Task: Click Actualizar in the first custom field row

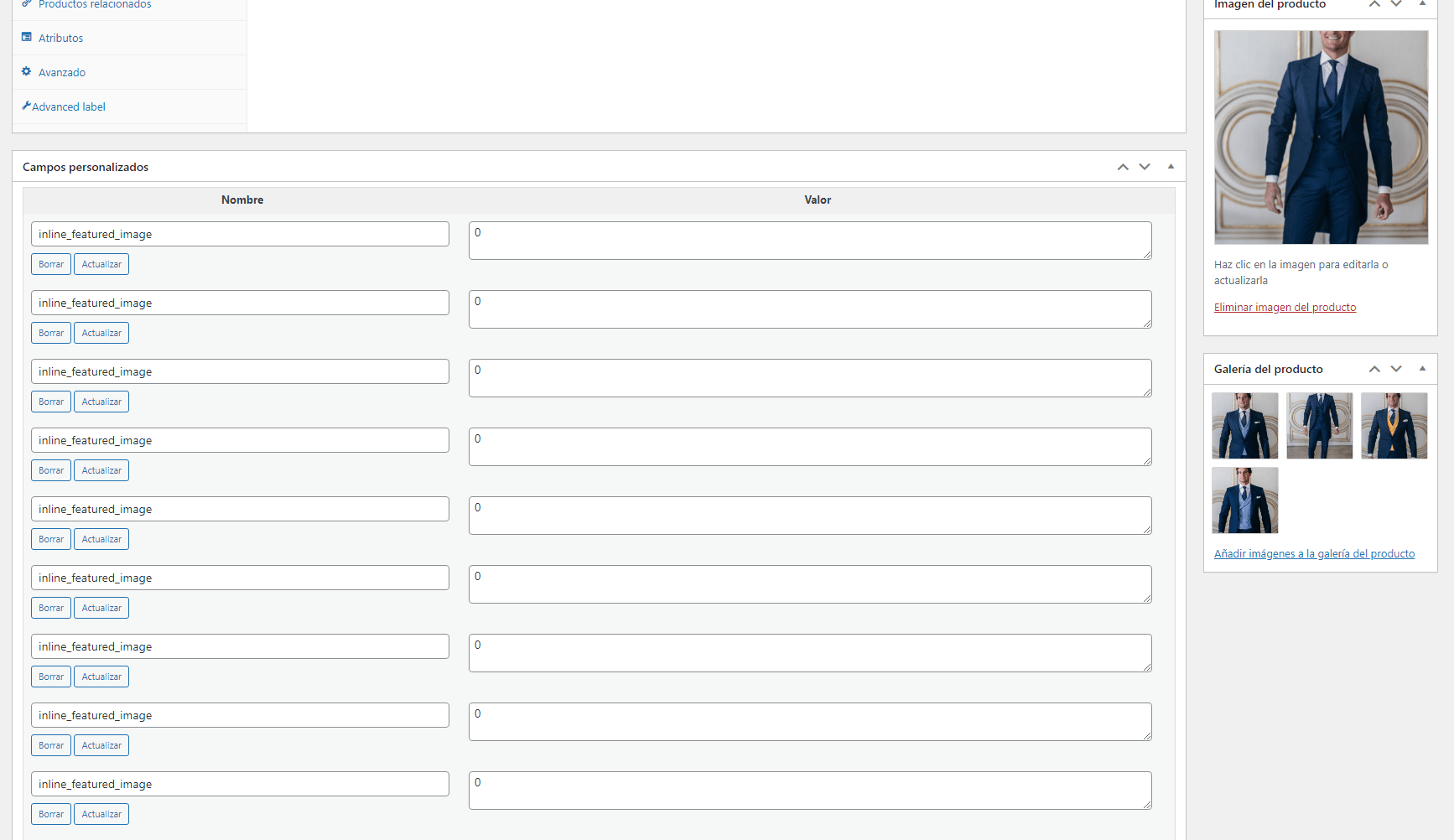Action: click(101, 264)
